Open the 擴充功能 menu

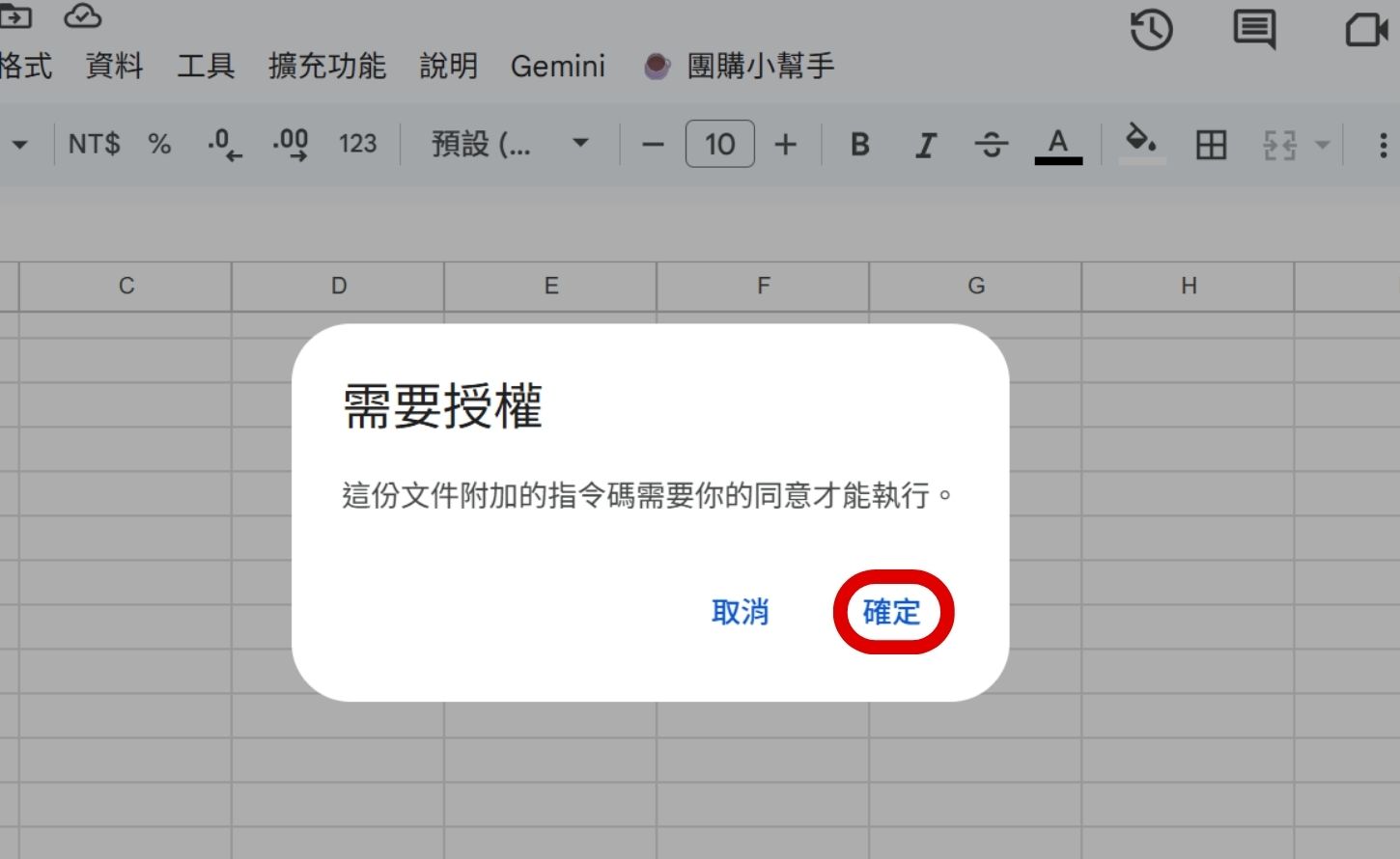click(x=326, y=66)
